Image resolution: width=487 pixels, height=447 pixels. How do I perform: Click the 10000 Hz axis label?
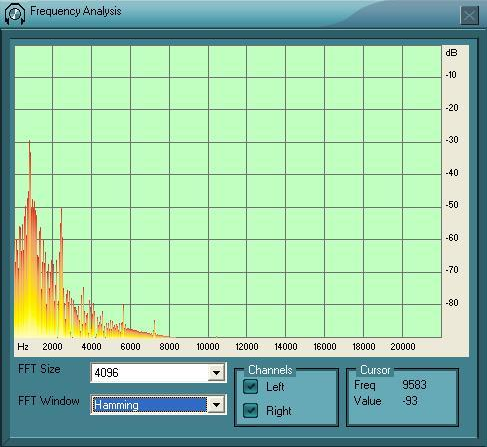click(x=208, y=347)
